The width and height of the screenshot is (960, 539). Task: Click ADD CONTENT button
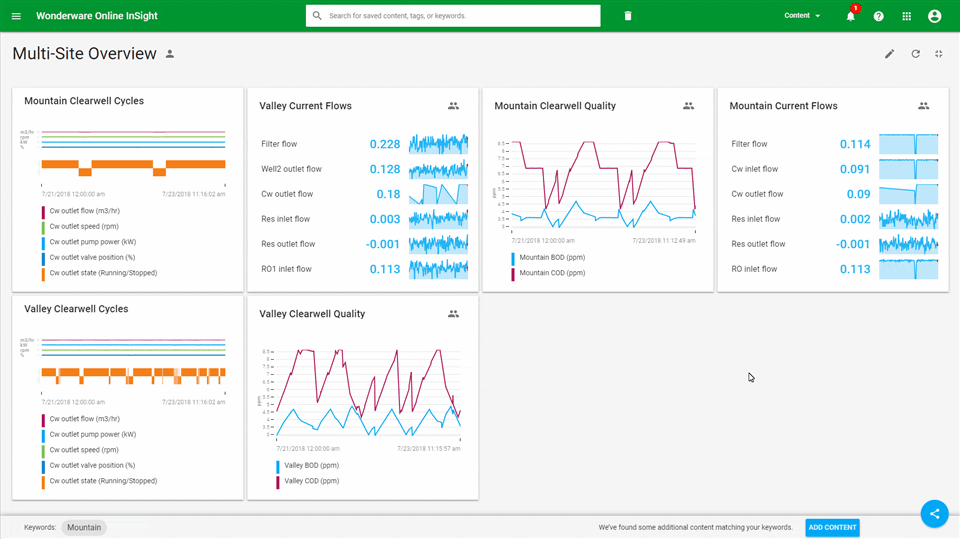coord(832,527)
